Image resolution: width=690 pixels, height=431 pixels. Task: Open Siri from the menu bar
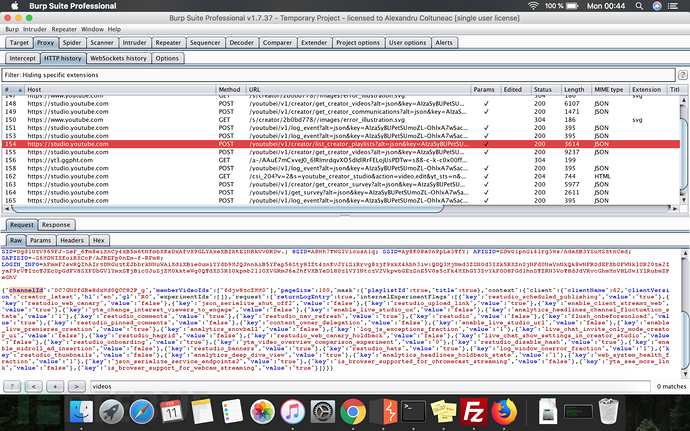657,6
